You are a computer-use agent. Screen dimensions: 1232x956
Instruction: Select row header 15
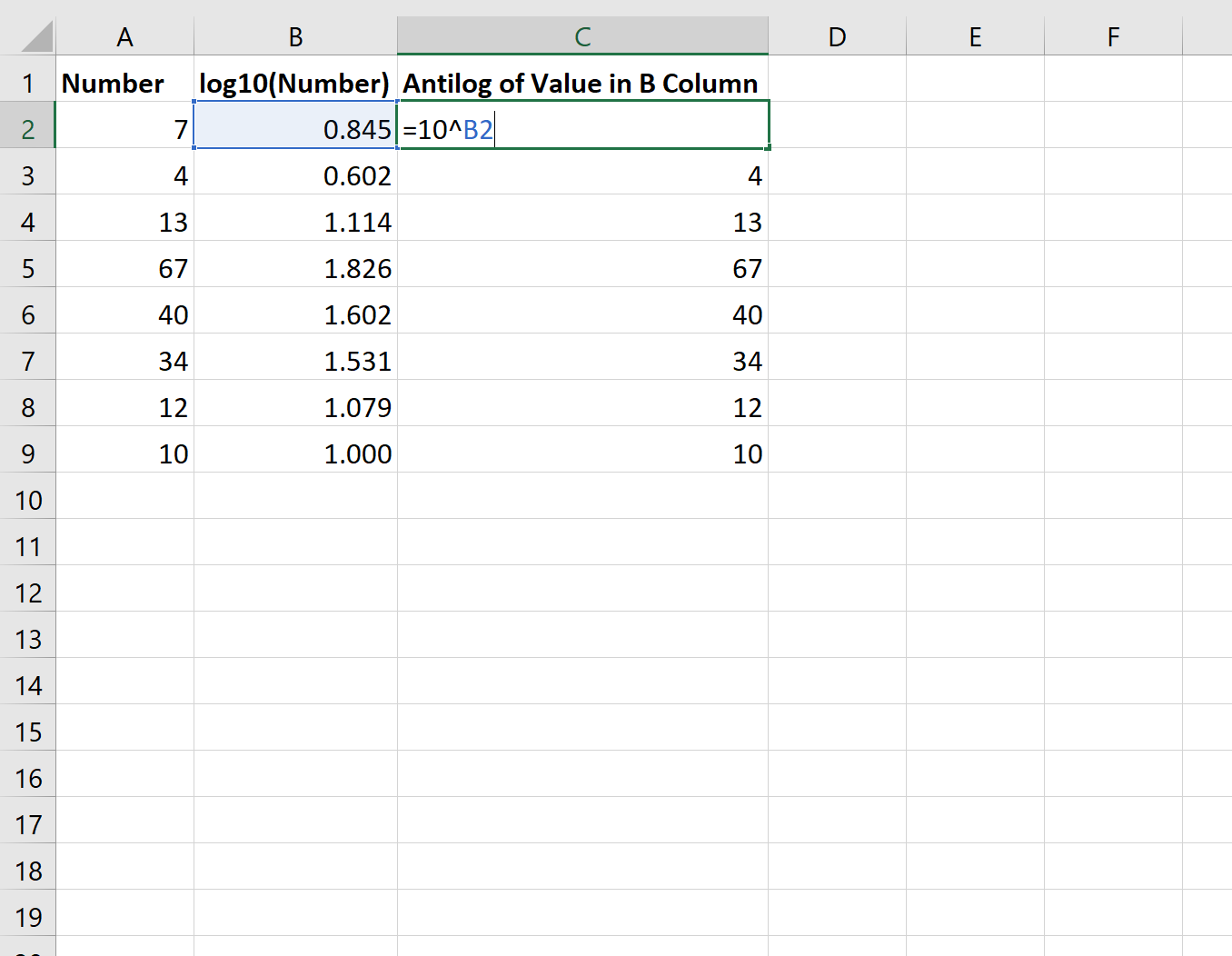(27, 731)
